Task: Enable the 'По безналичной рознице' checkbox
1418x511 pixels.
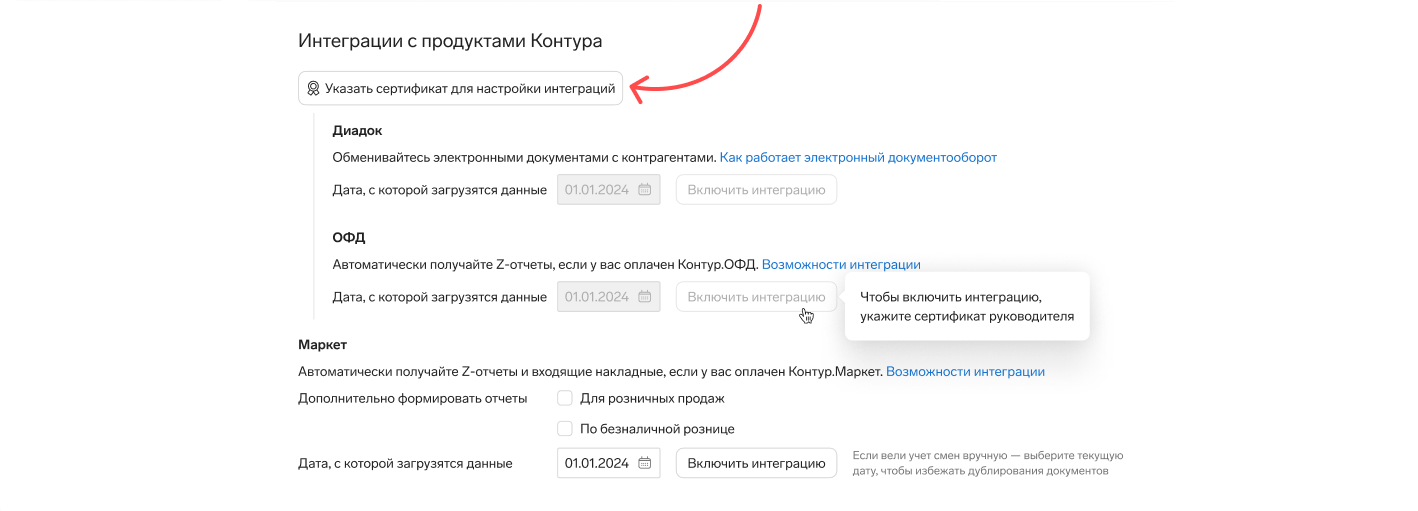Action: pyautogui.click(x=565, y=429)
